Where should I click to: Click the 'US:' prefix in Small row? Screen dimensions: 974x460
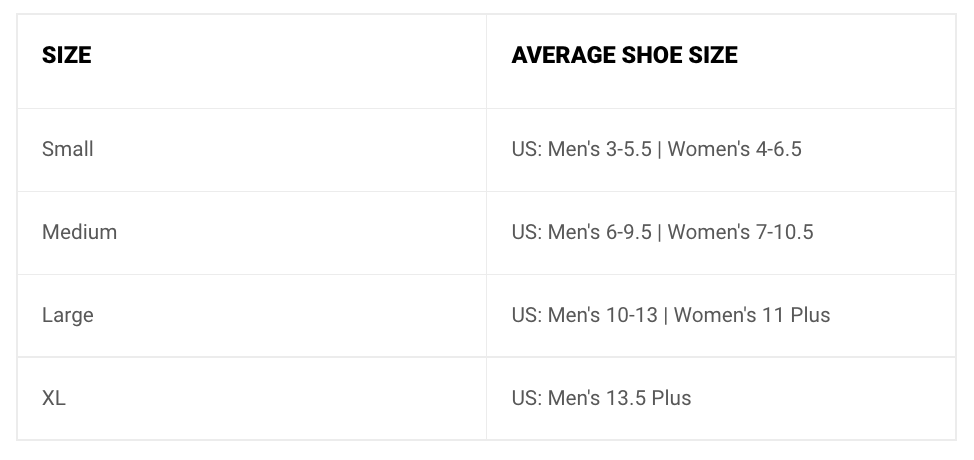tap(526, 149)
